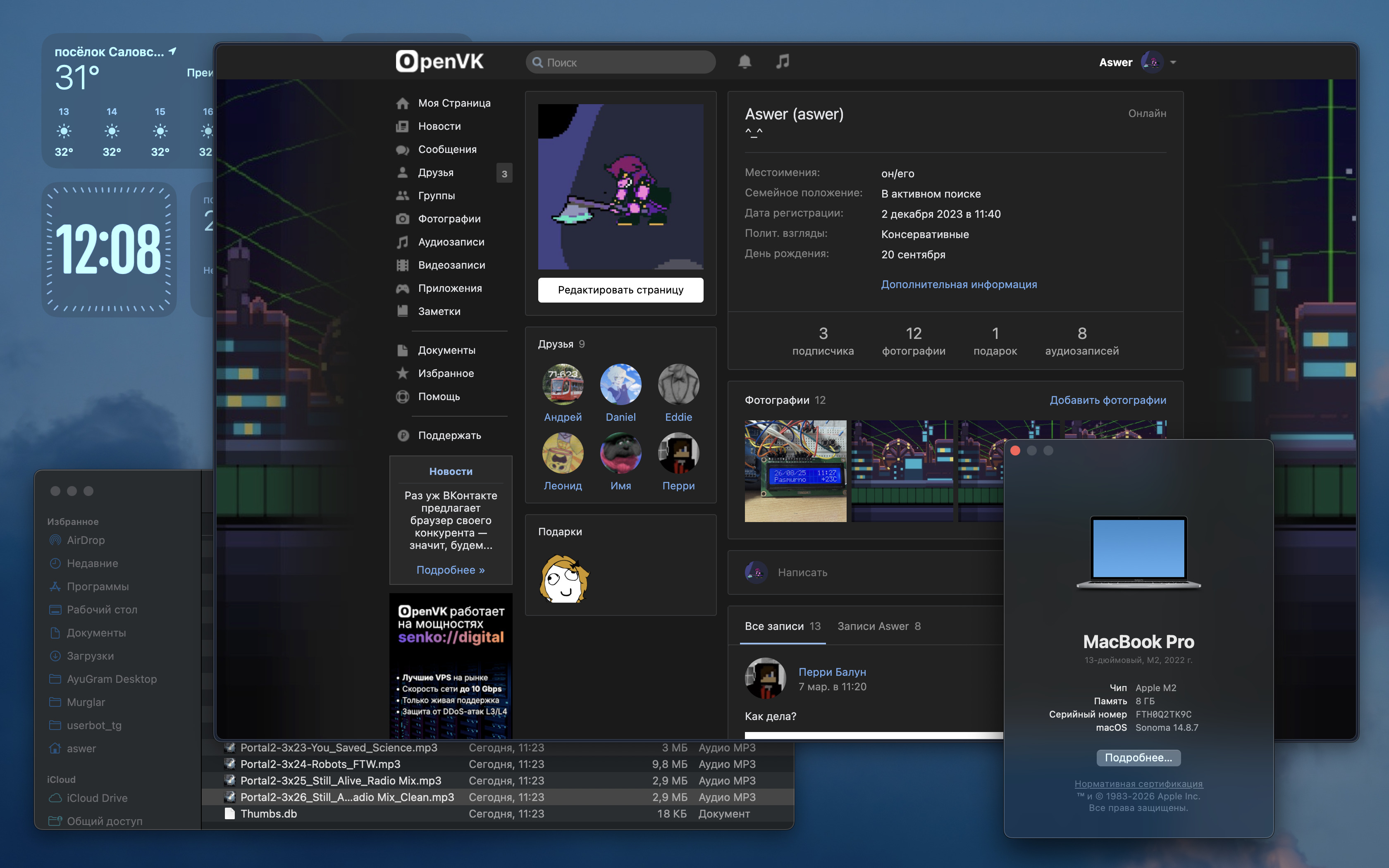Open the LCD breadboard photo thumbnail

pos(795,471)
